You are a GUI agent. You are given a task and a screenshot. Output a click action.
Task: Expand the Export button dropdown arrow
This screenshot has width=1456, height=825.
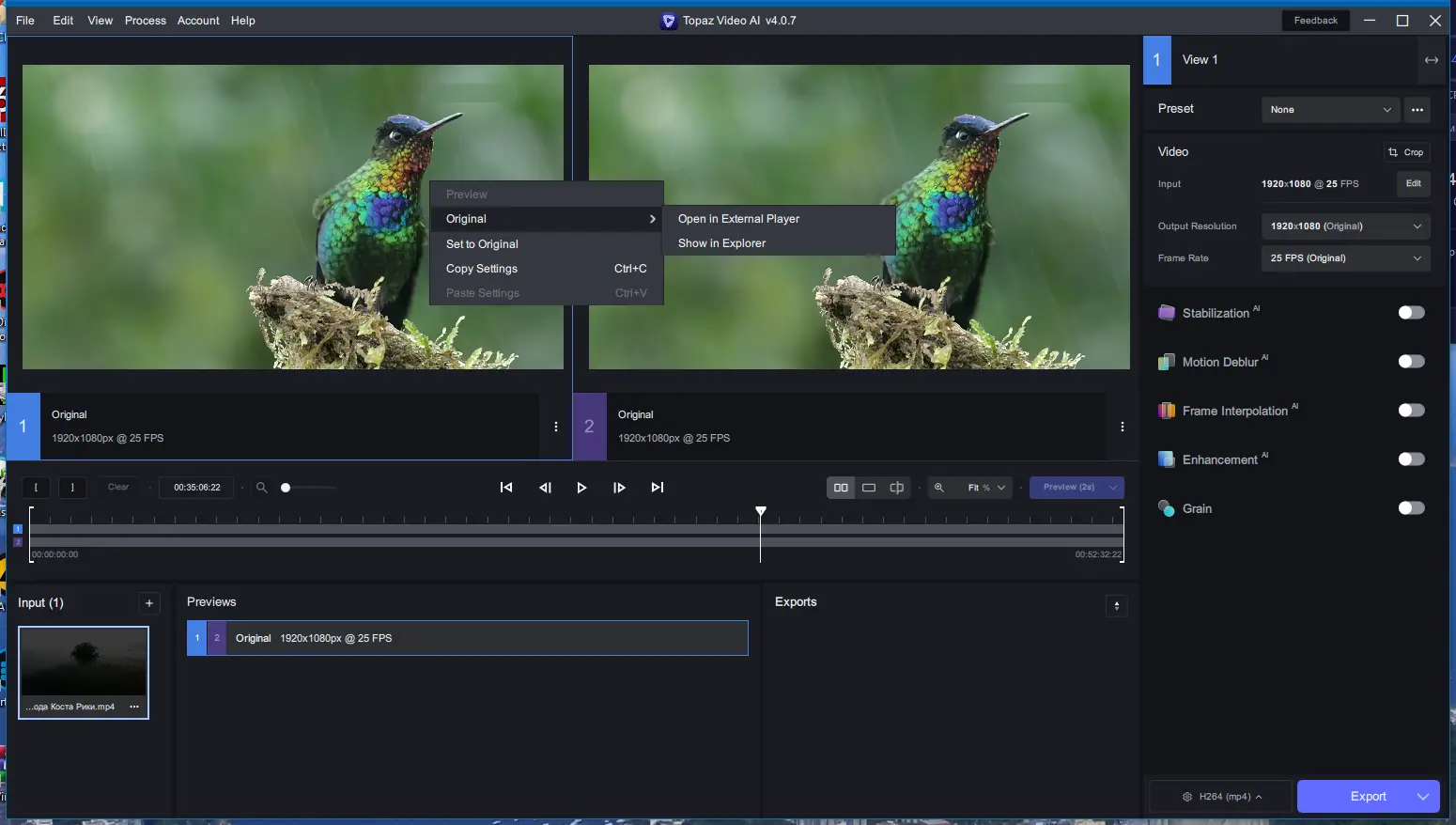pyautogui.click(x=1423, y=797)
